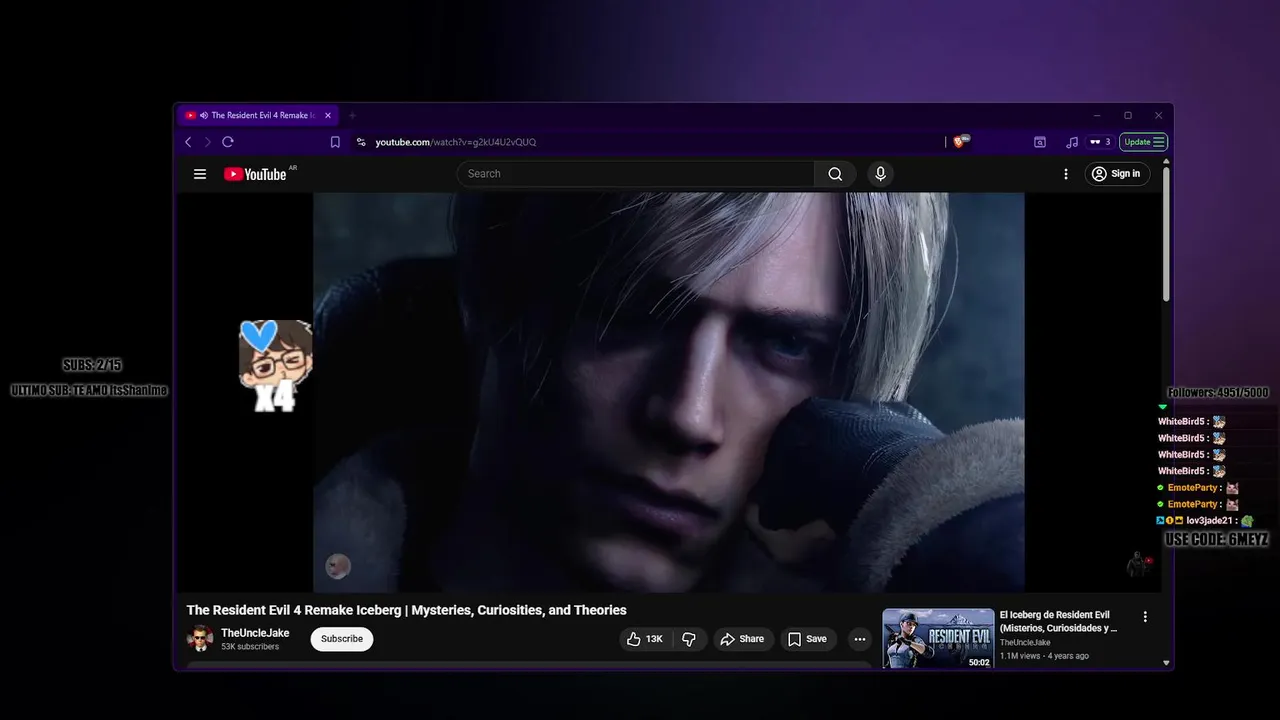View site information next to the URL

(x=361, y=142)
